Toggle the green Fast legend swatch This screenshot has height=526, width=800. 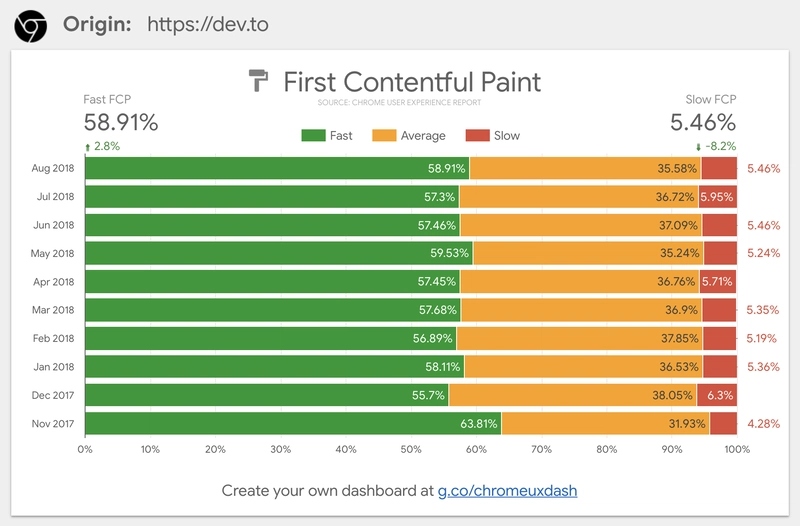point(313,136)
